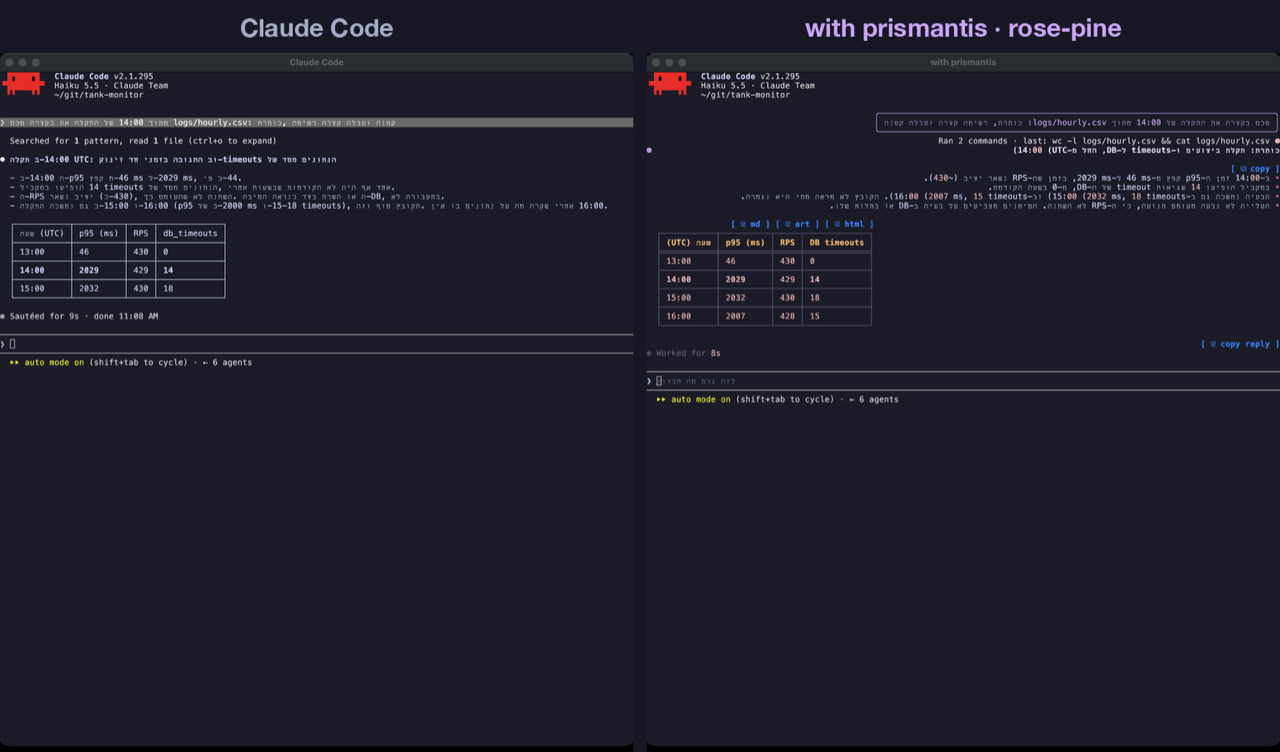Copy the table as html in prismantis window

click(x=849, y=224)
